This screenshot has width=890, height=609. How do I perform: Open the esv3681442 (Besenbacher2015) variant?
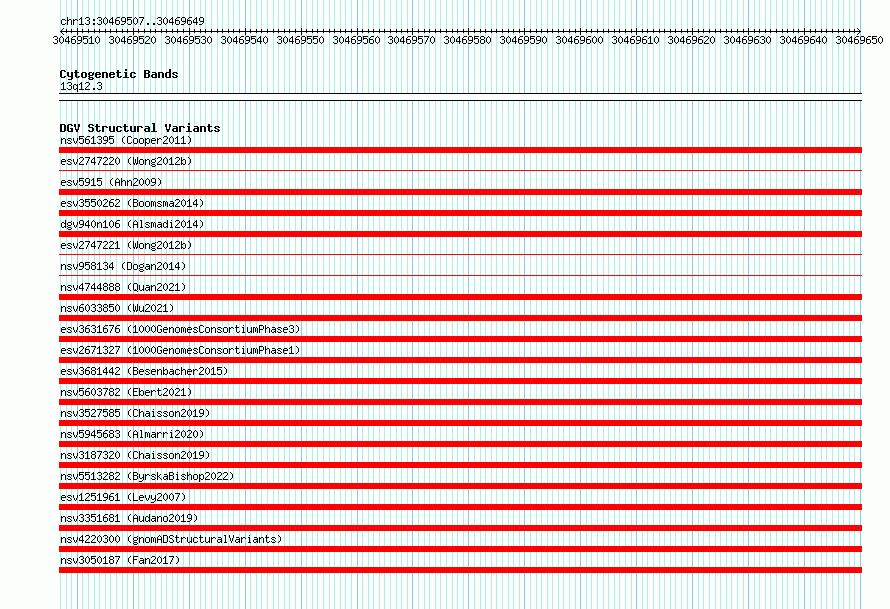(144, 371)
